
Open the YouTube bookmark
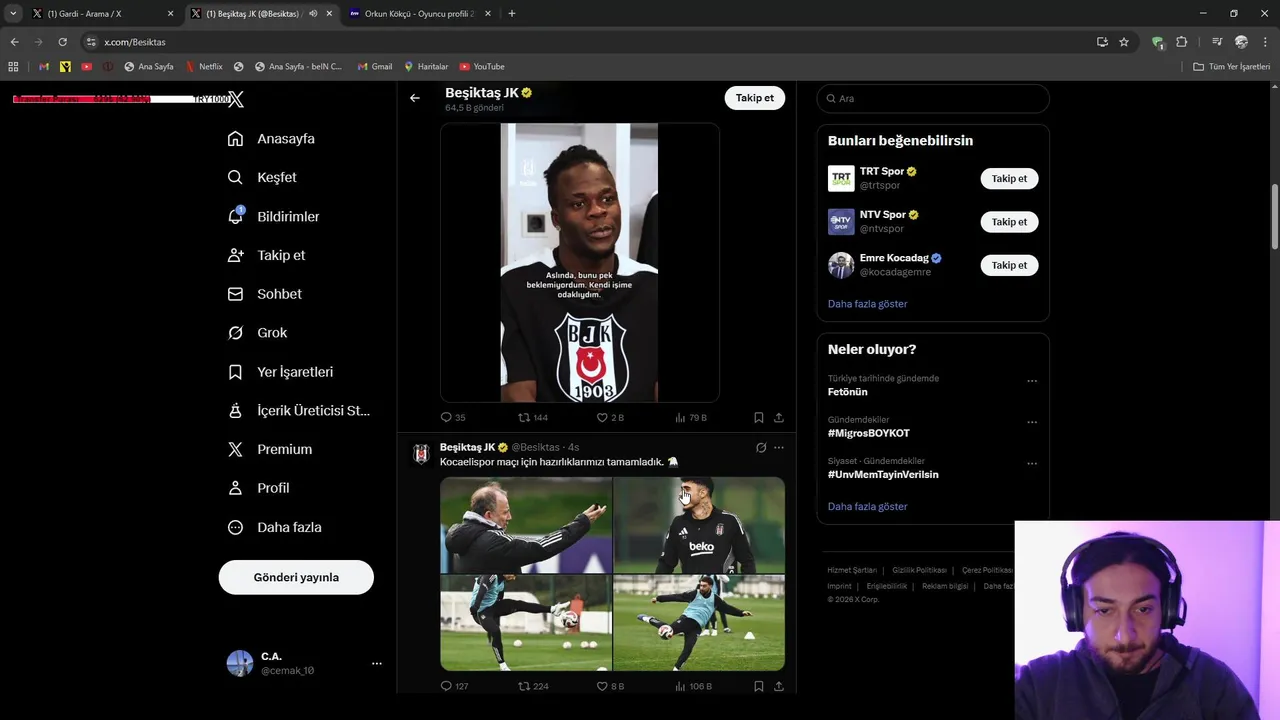pyautogui.click(x=482, y=67)
